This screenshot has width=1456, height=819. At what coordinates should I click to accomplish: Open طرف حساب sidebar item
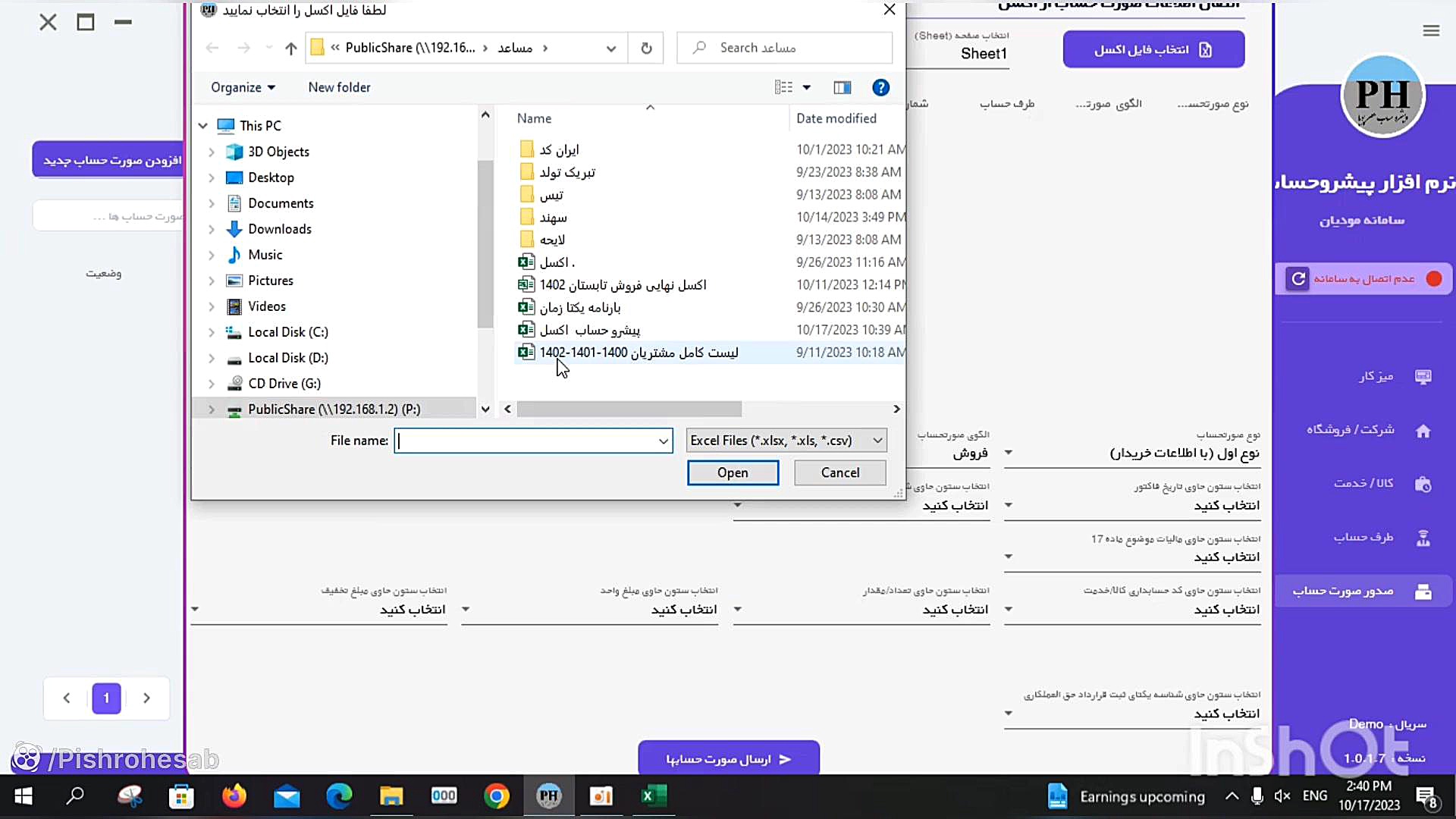pyautogui.click(x=1381, y=538)
